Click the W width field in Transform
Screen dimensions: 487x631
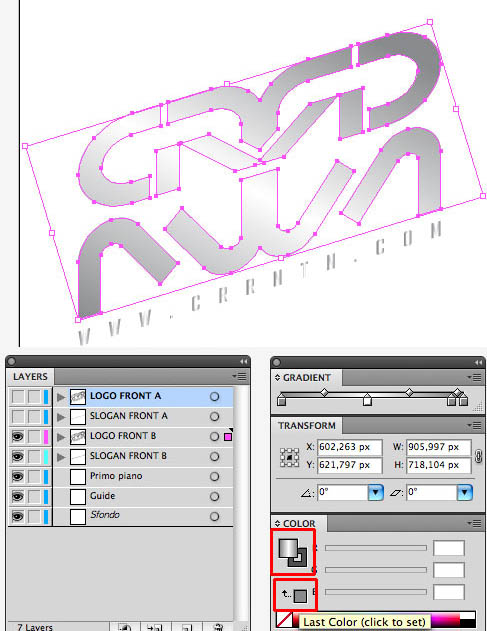pyautogui.click(x=439, y=447)
